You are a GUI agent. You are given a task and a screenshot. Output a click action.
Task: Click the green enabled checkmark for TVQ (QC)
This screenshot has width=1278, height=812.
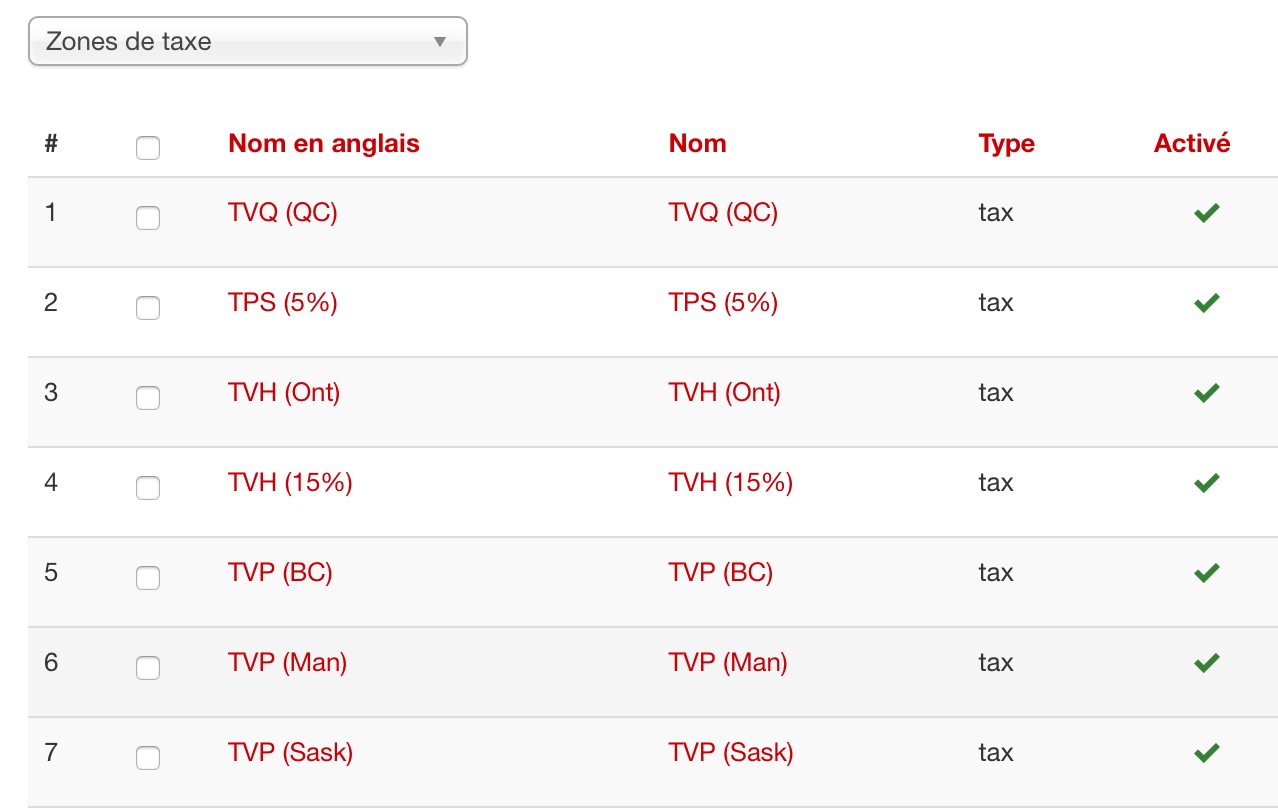(1207, 213)
